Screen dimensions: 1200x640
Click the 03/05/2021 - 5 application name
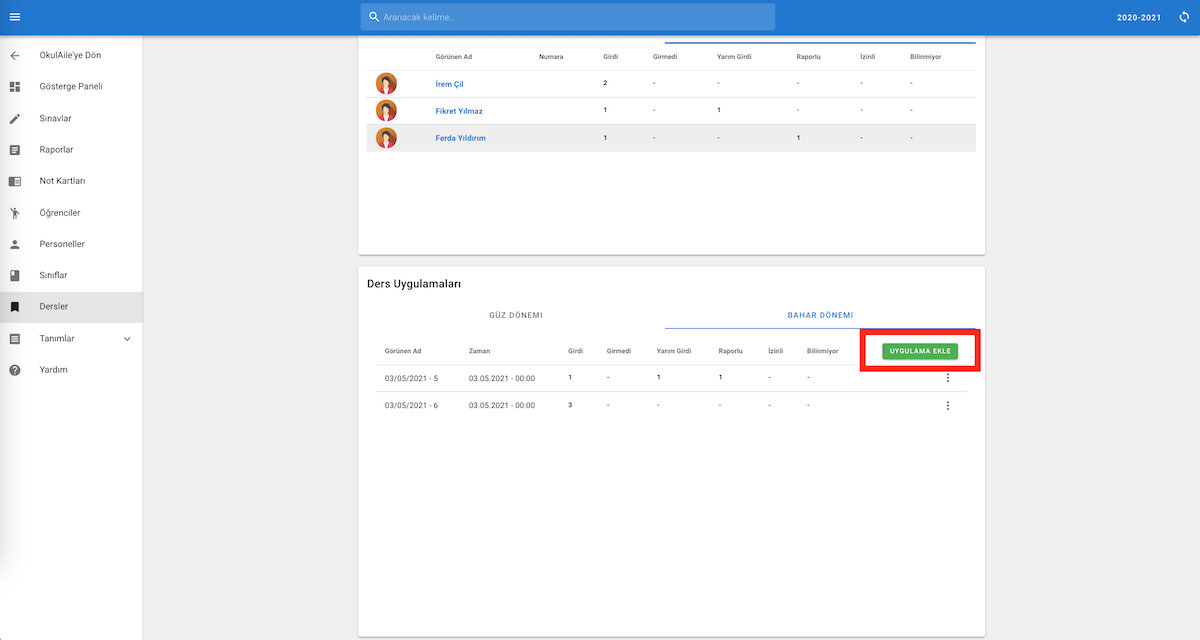click(411, 378)
